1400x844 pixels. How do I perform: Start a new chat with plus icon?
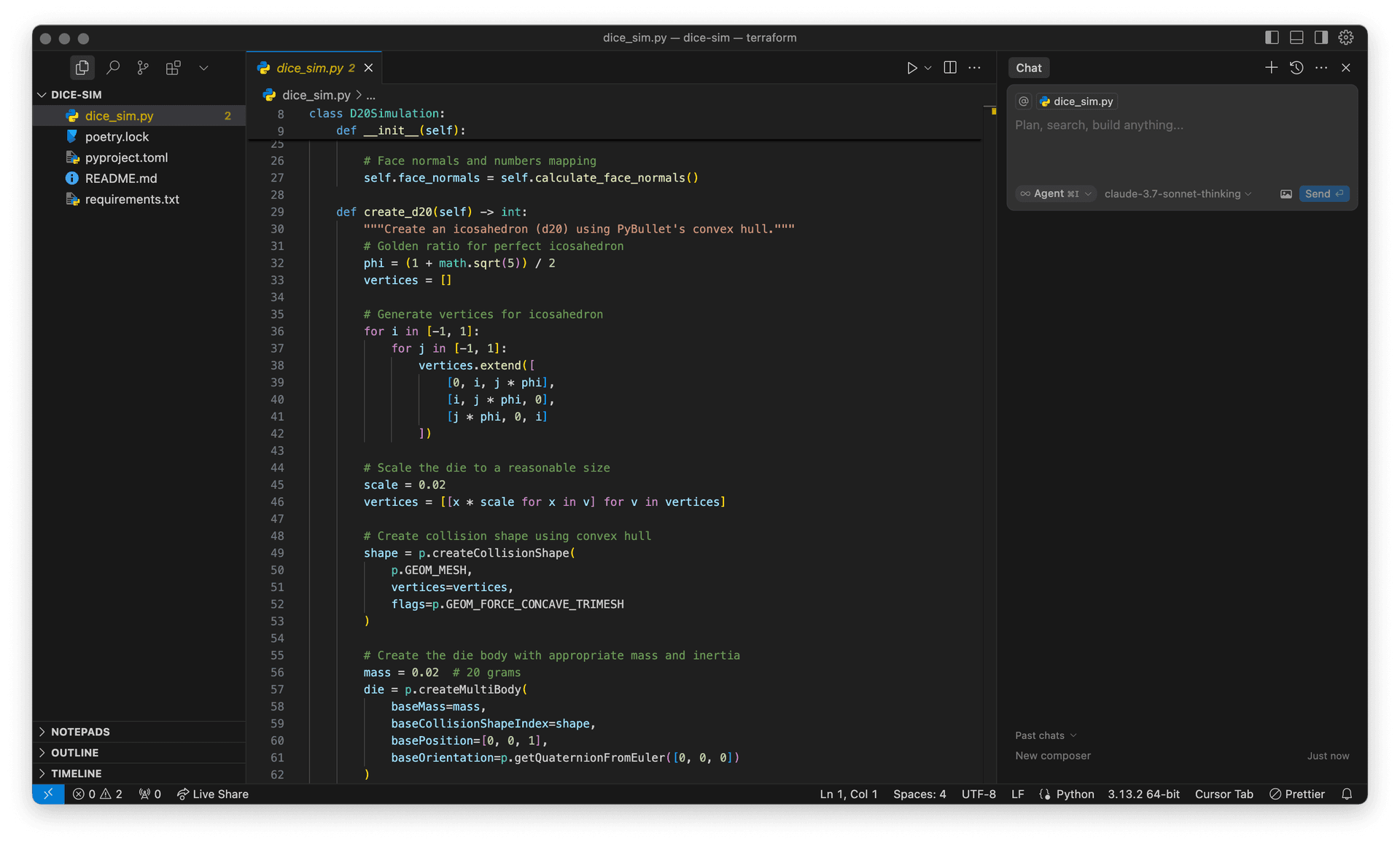[x=1271, y=68]
